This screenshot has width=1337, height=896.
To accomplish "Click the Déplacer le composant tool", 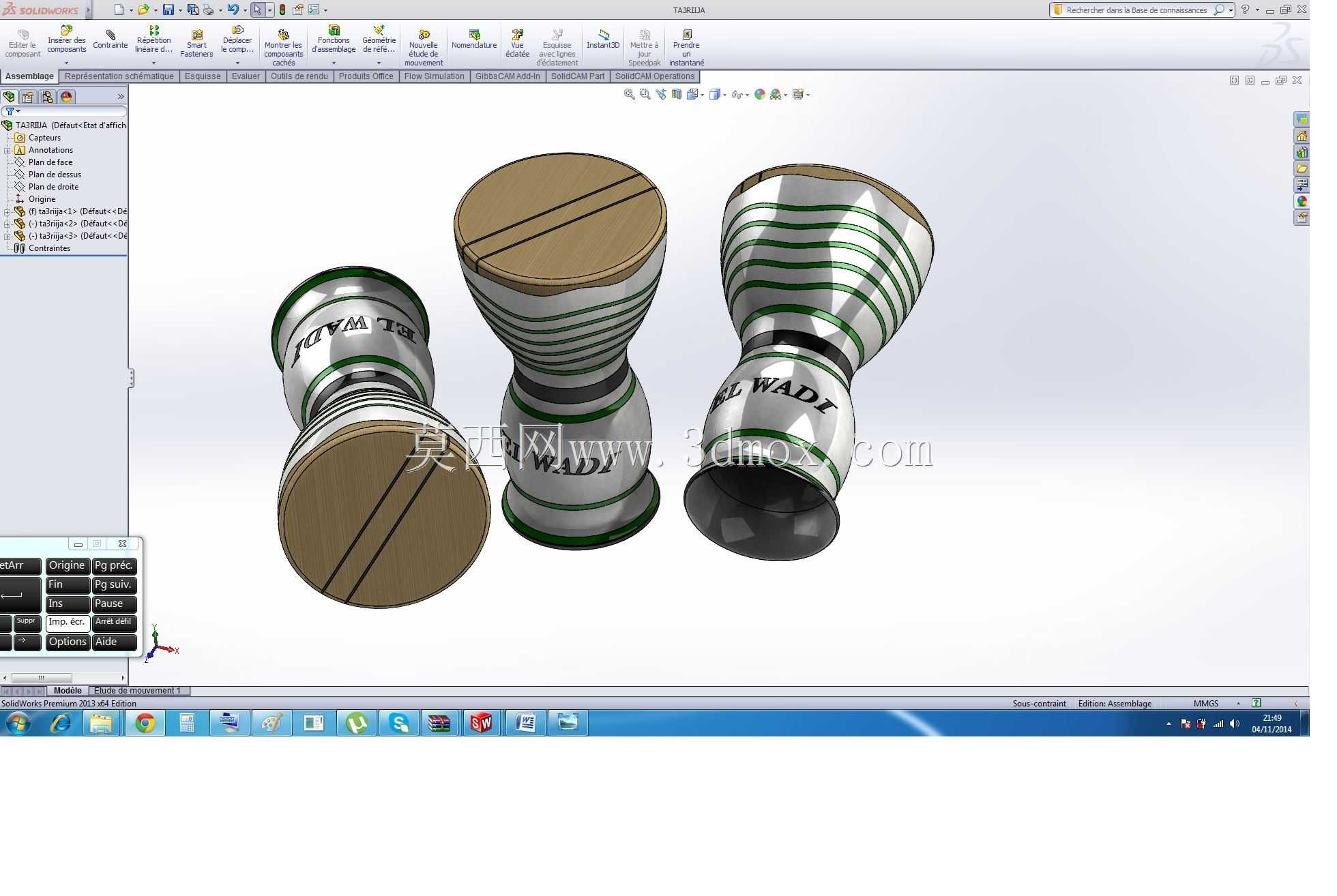I will click(237, 40).
